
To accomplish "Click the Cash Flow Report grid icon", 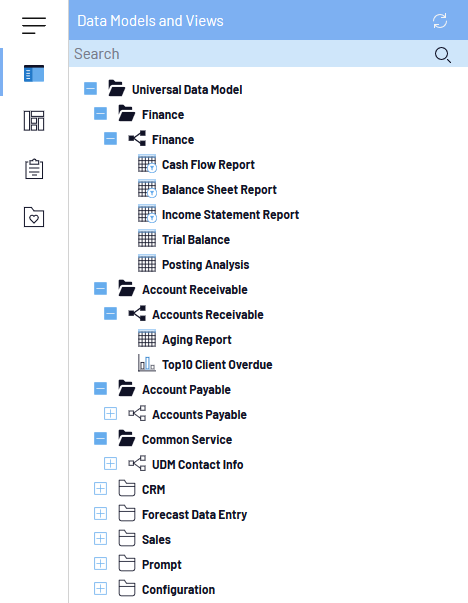I will (x=147, y=164).
